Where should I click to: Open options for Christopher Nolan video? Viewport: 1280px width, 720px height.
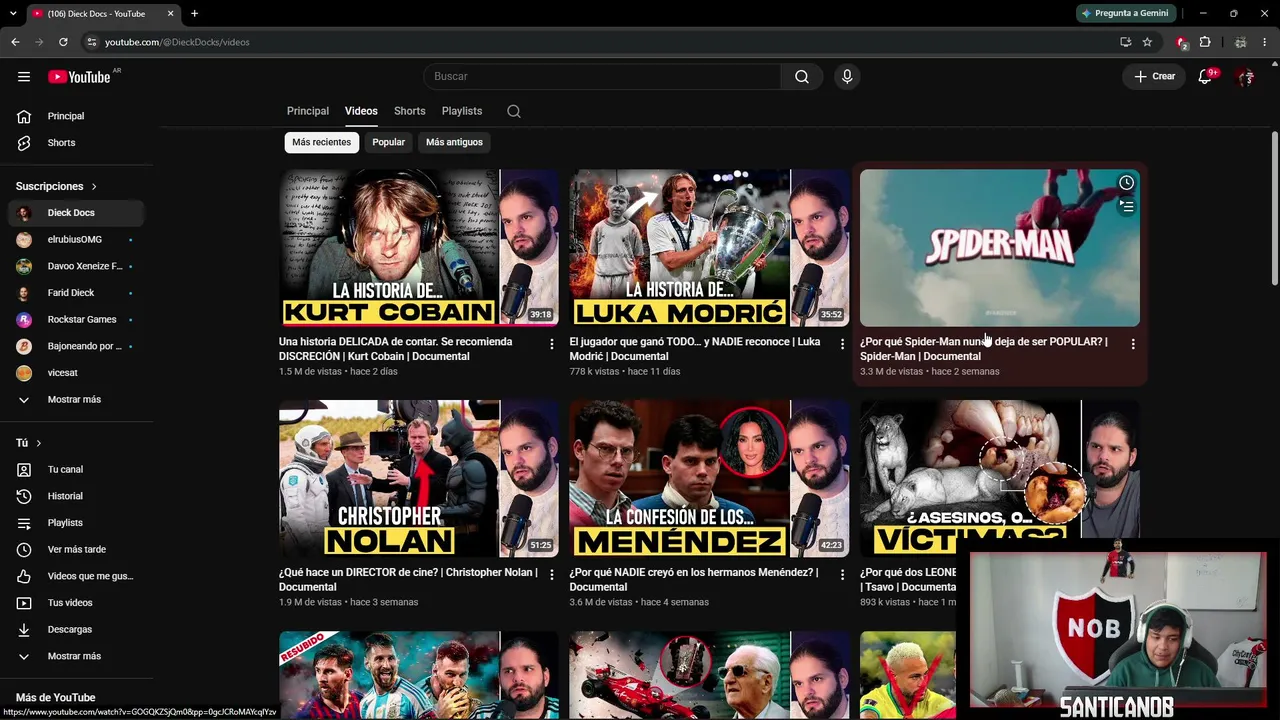(x=551, y=575)
